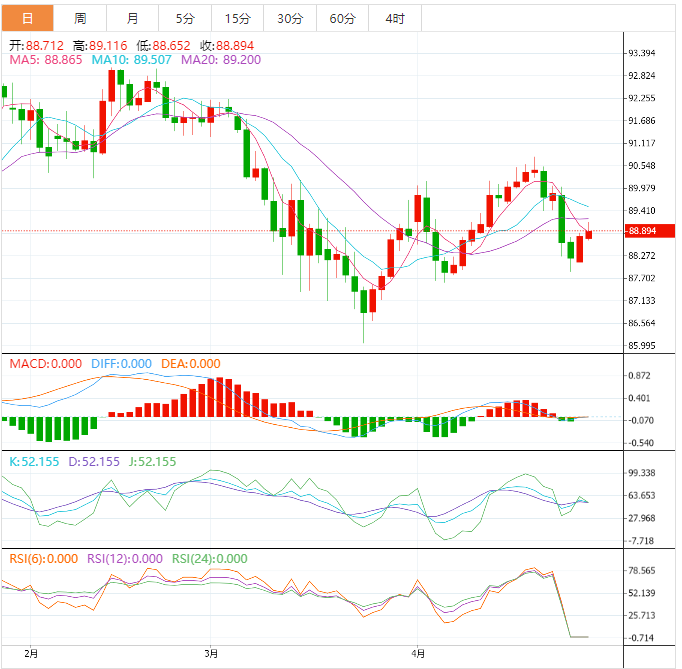The width and height of the screenshot is (682, 669).
Task: Click the MACD: 0.000 indicator label
Action: click(47, 364)
